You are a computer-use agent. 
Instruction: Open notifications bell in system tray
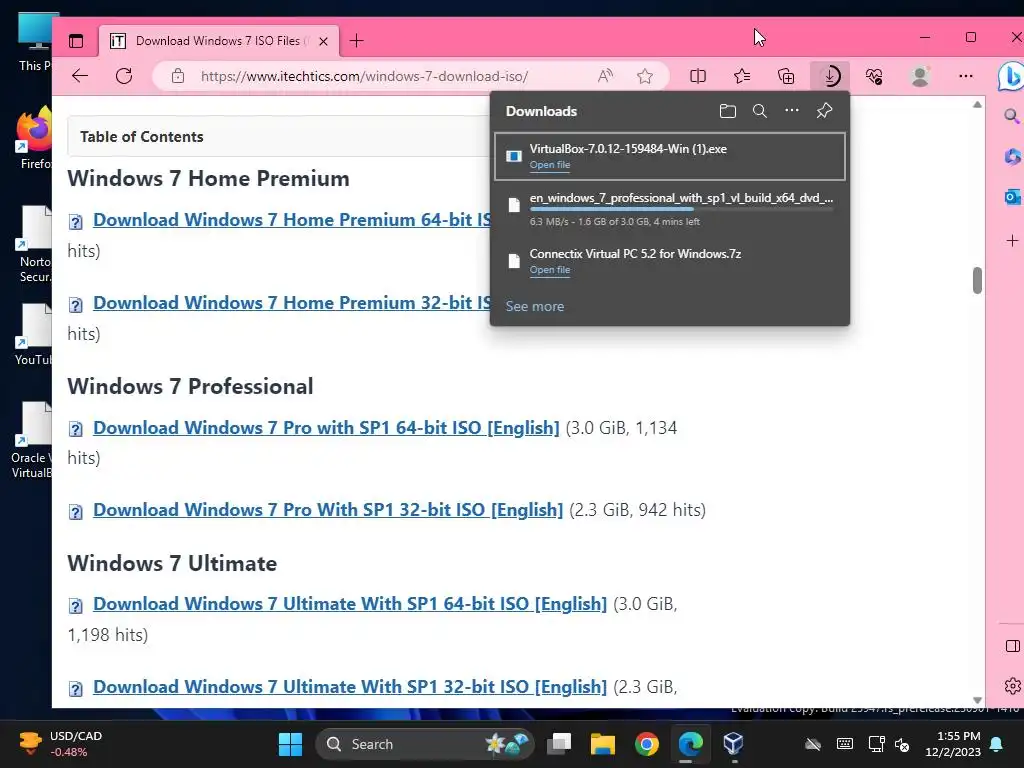click(997, 744)
